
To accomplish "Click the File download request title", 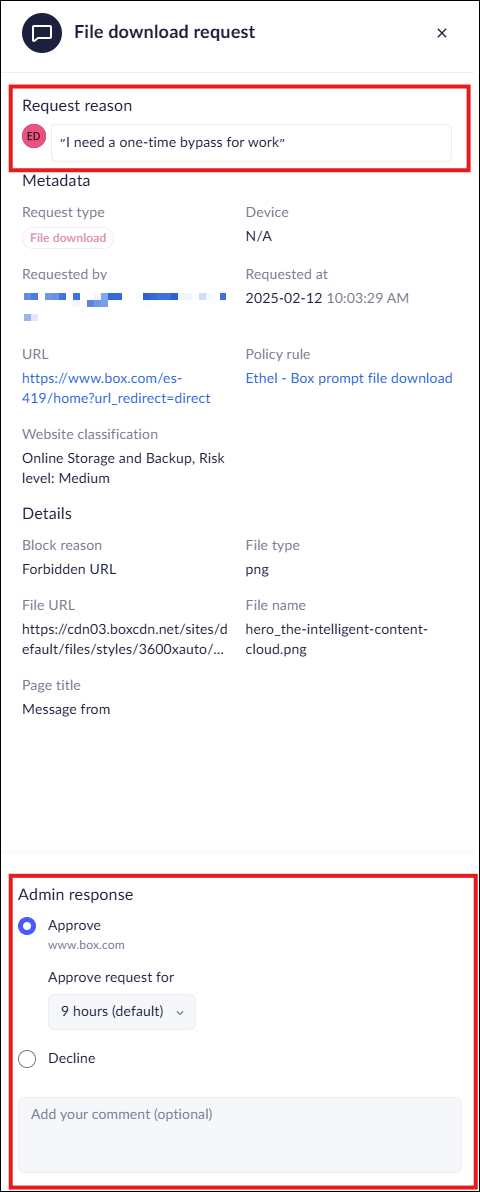I will pos(164,32).
